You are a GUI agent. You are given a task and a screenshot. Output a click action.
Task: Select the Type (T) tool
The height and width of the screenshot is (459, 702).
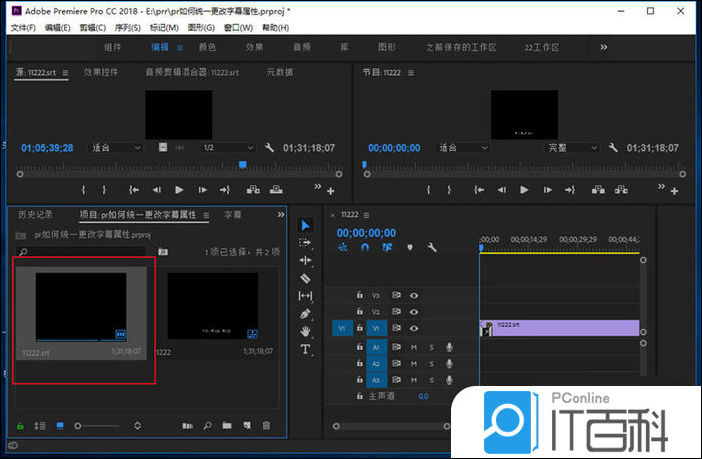pyautogui.click(x=306, y=349)
